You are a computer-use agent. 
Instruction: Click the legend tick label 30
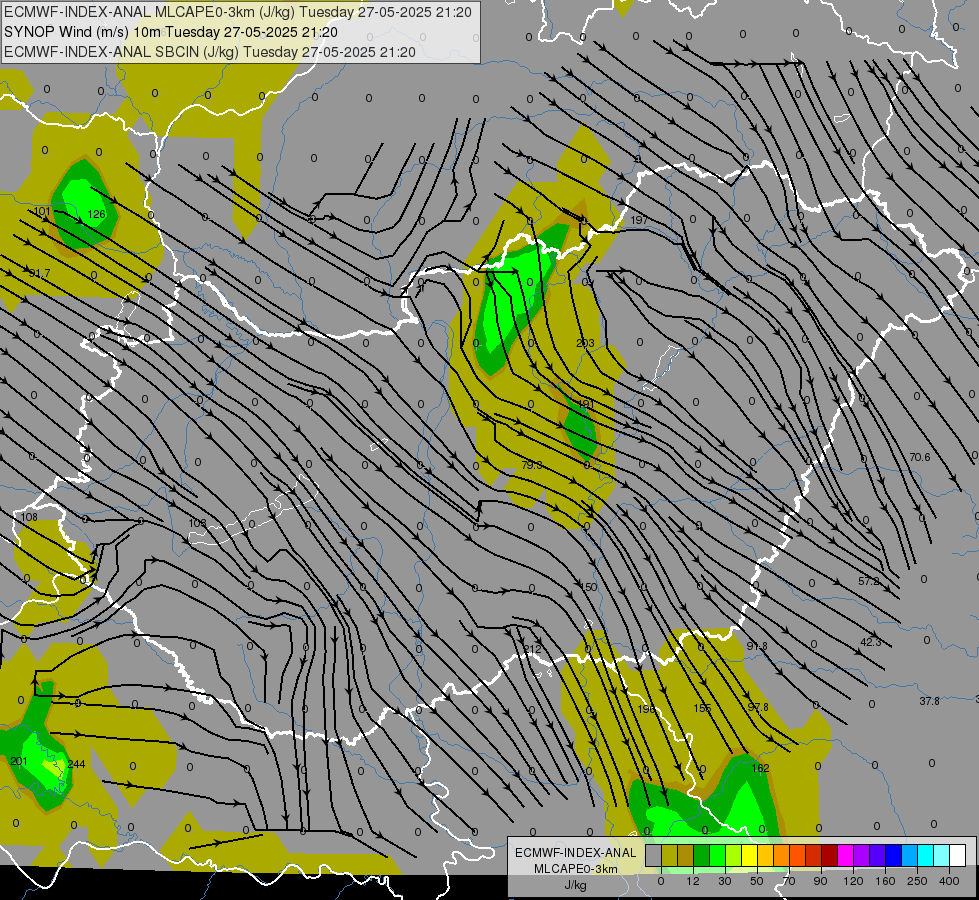(724, 881)
